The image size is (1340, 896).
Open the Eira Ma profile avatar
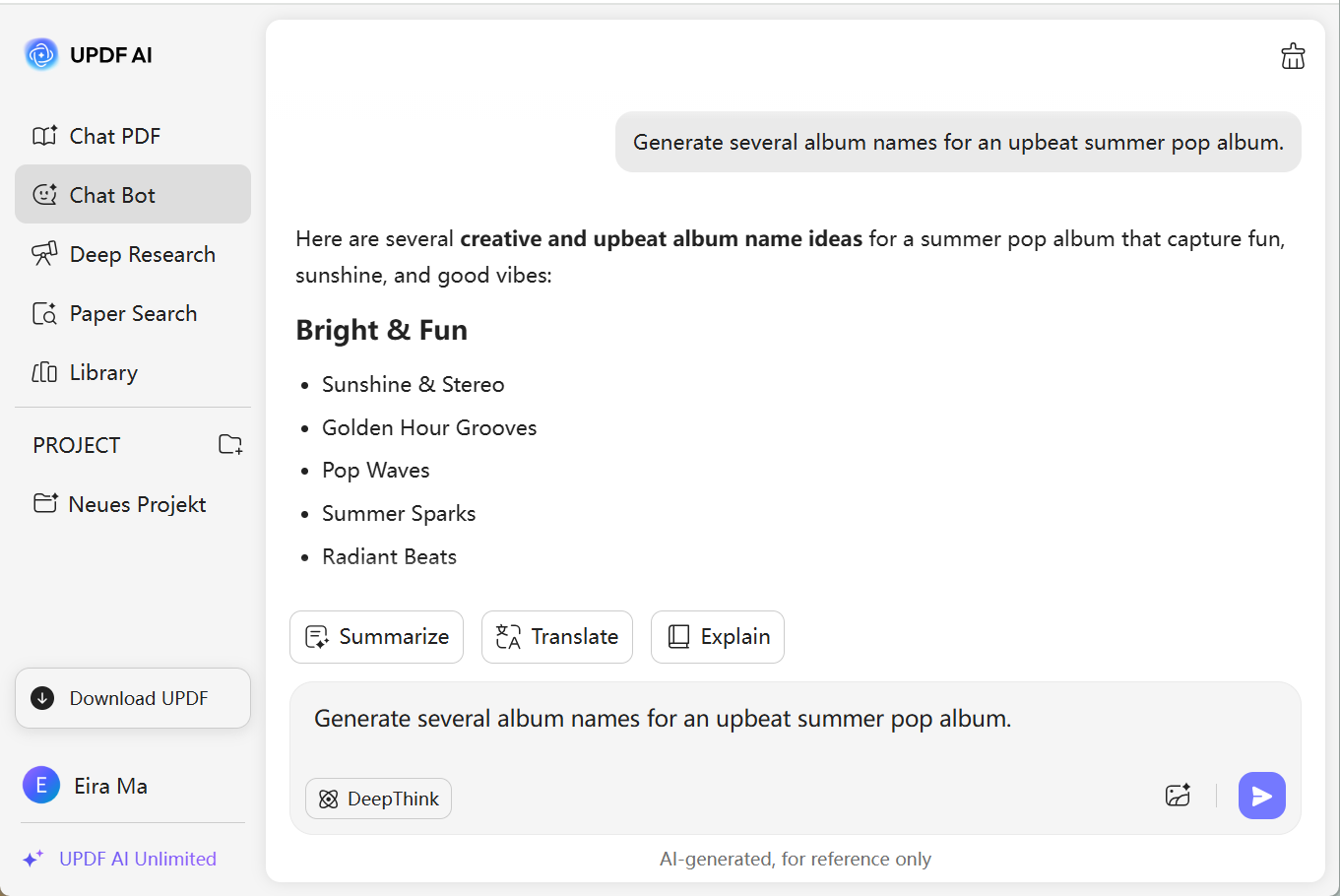(x=41, y=785)
